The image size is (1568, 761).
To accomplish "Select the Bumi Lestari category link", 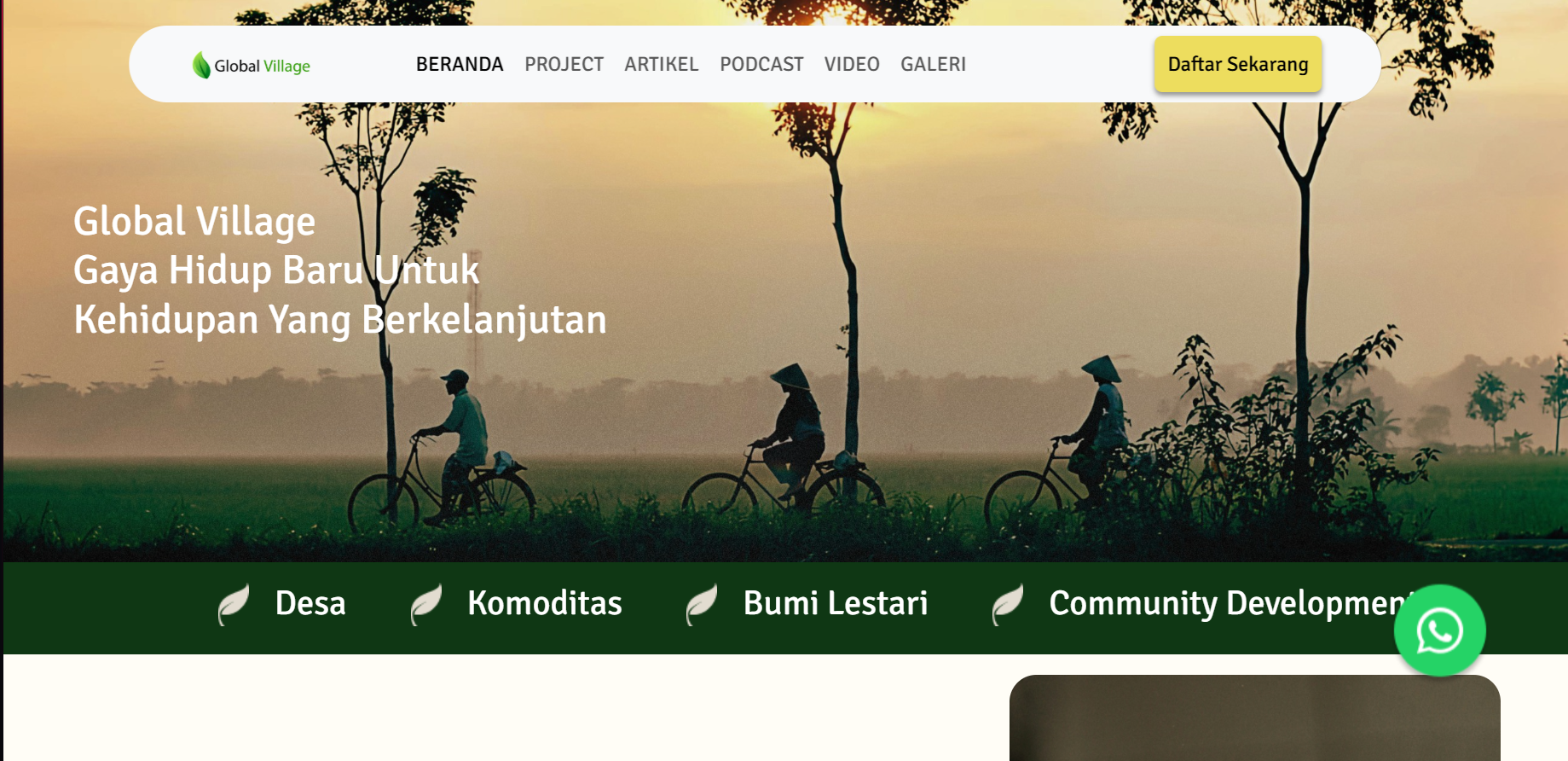I will pos(836,603).
